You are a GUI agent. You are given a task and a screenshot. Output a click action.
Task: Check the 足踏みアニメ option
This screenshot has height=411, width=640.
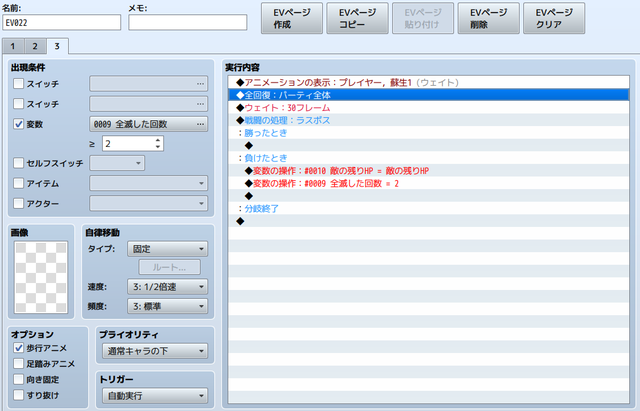[x=18, y=364]
